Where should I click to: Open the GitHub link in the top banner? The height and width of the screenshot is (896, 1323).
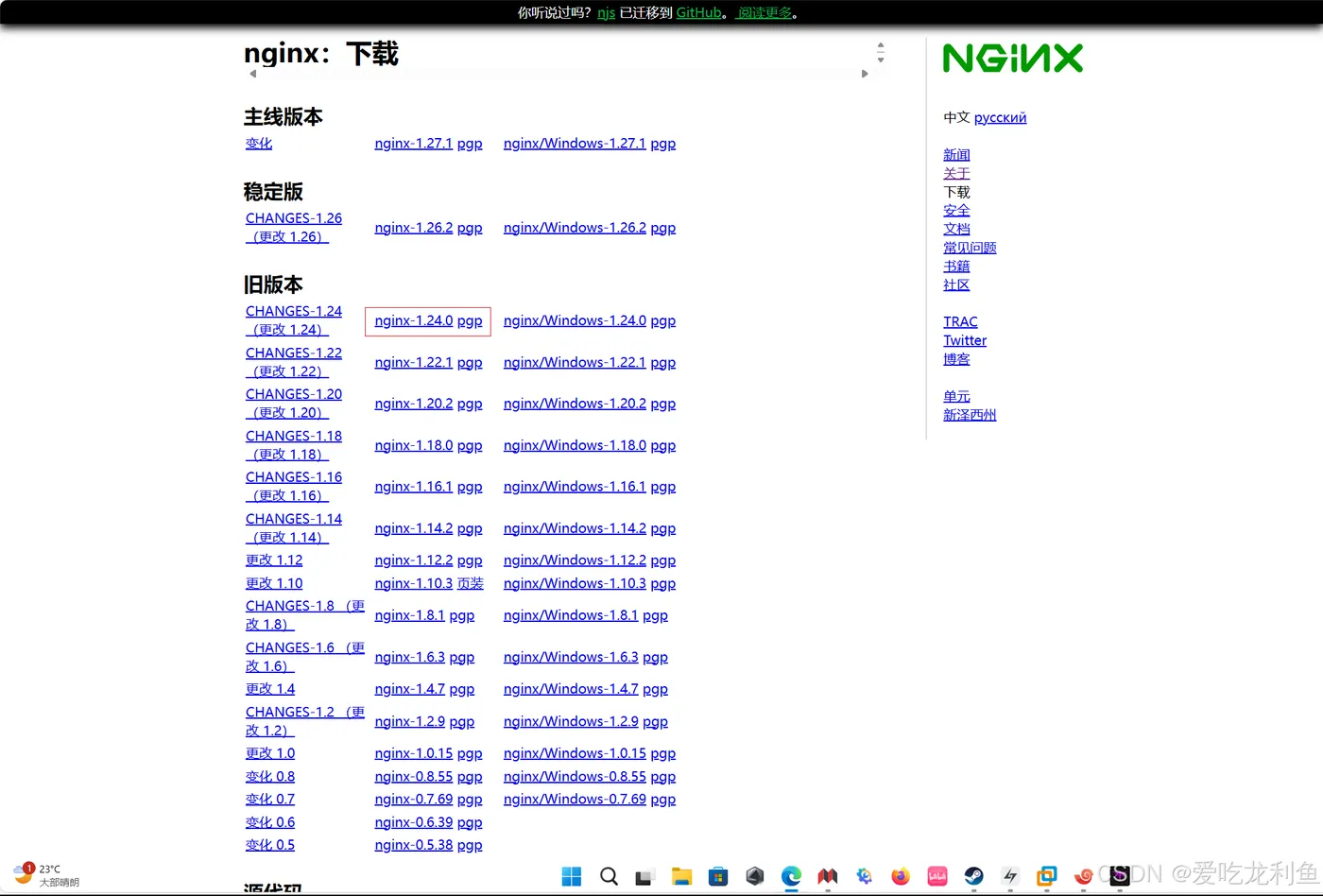tap(698, 12)
